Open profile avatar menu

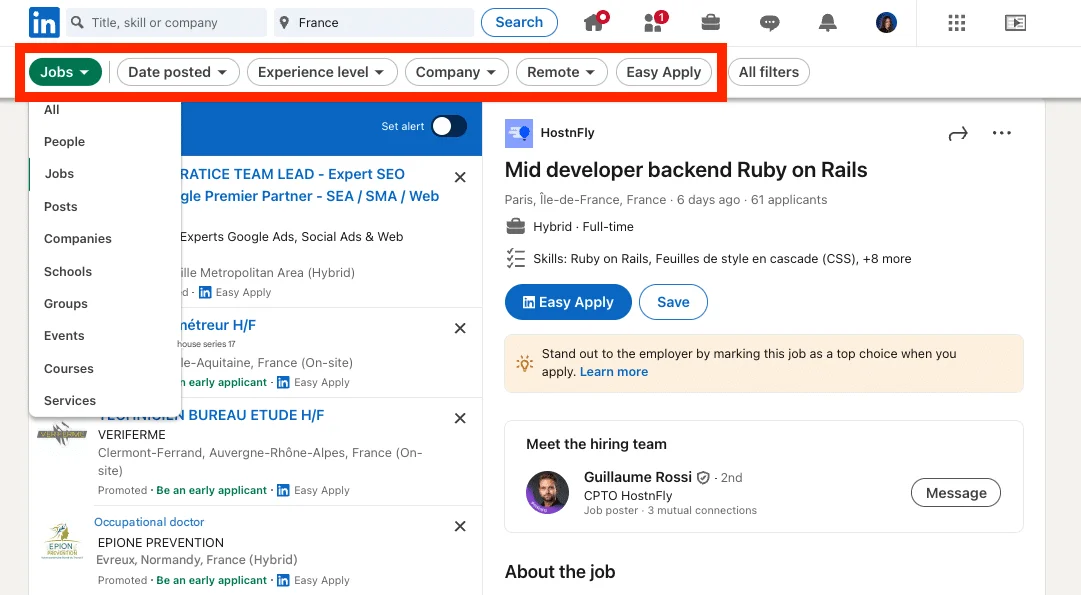coord(886,23)
